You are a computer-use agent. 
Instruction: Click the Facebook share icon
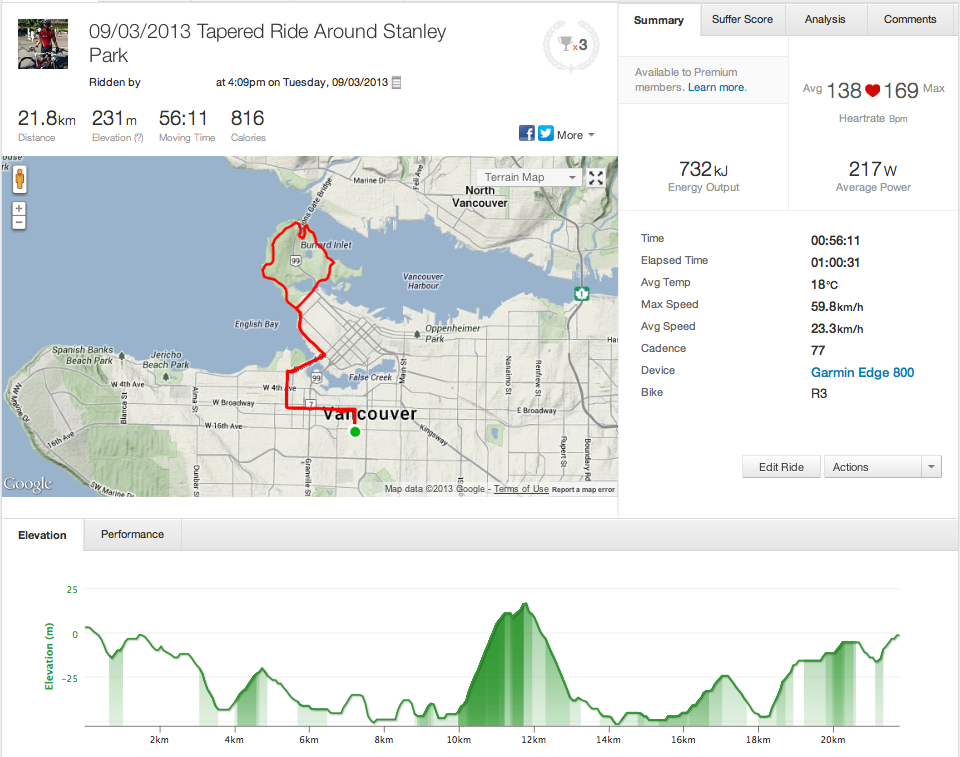click(x=526, y=133)
